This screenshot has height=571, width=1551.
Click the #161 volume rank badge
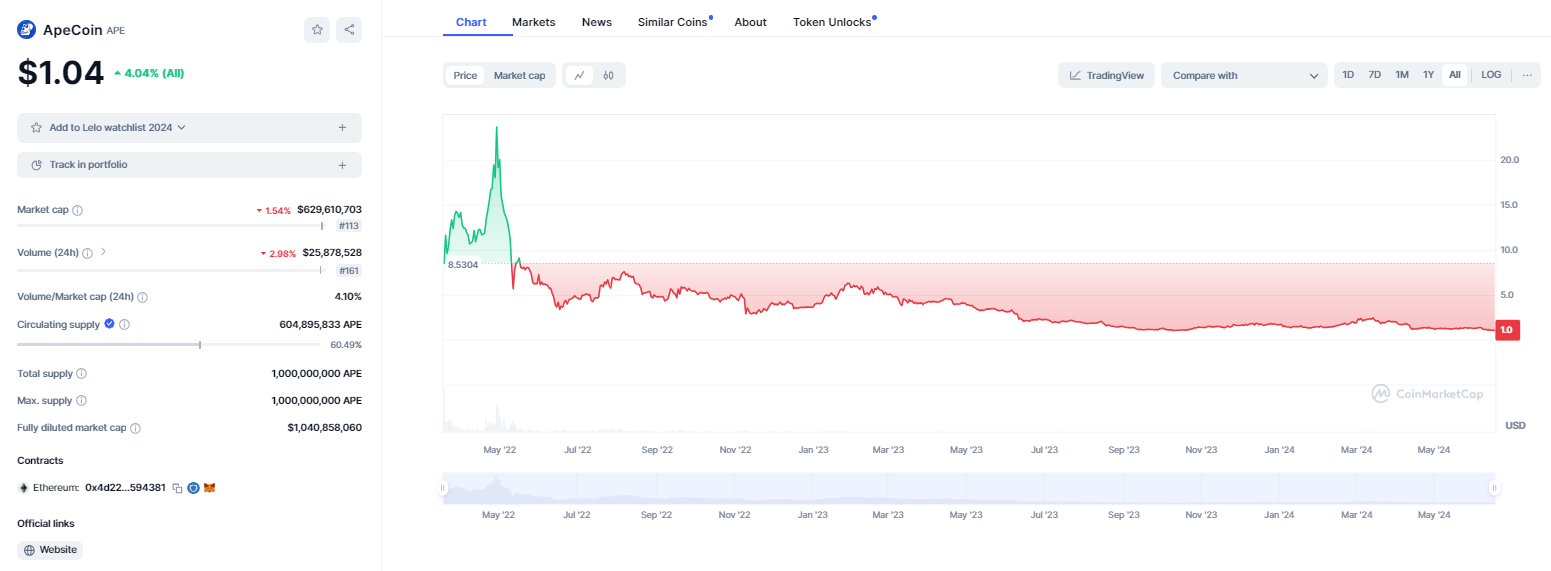tap(349, 271)
